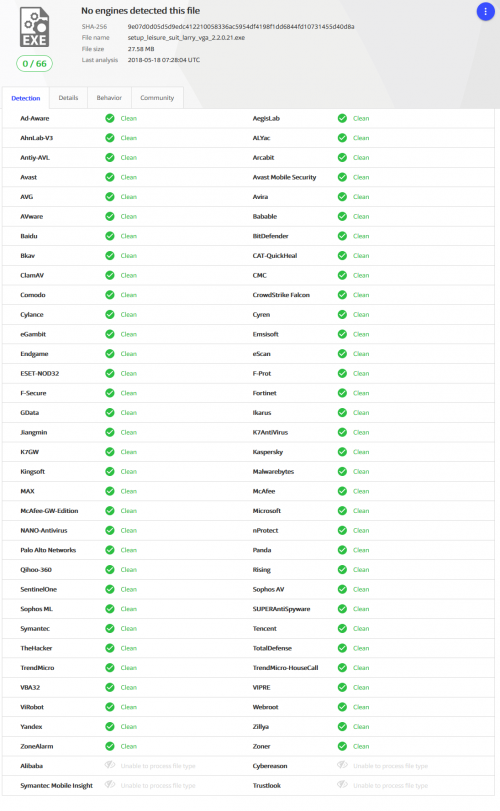Click the SHA-256 hash value
Image resolution: width=500 pixels, height=811 pixels.
coord(241,27)
